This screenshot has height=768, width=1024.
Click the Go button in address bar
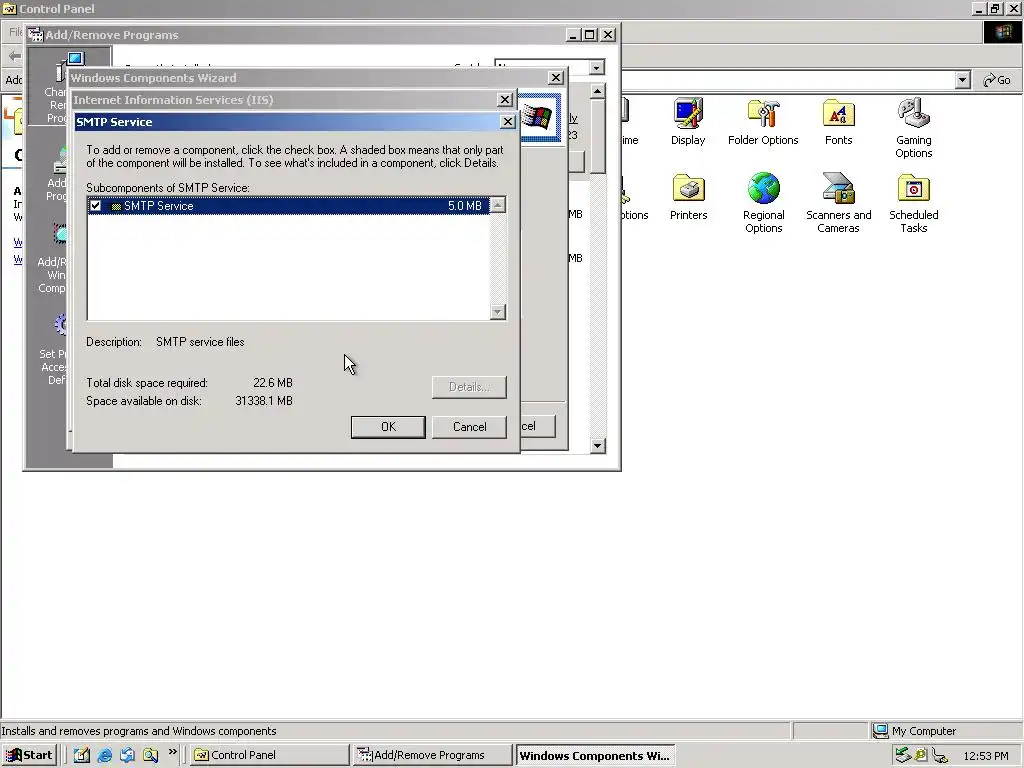997,80
